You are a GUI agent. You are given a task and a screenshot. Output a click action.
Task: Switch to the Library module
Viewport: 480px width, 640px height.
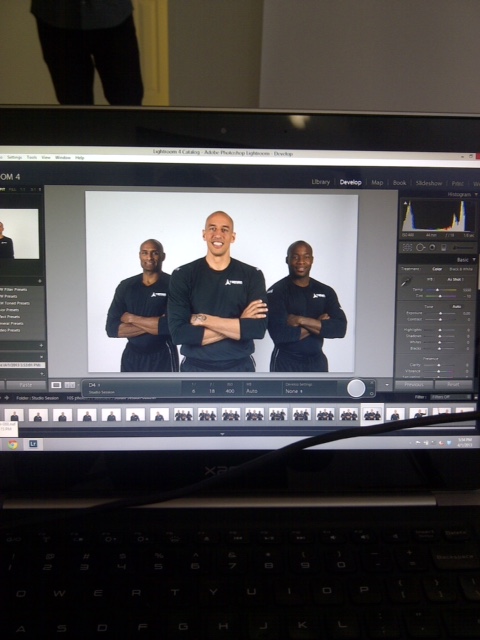pos(320,182)
